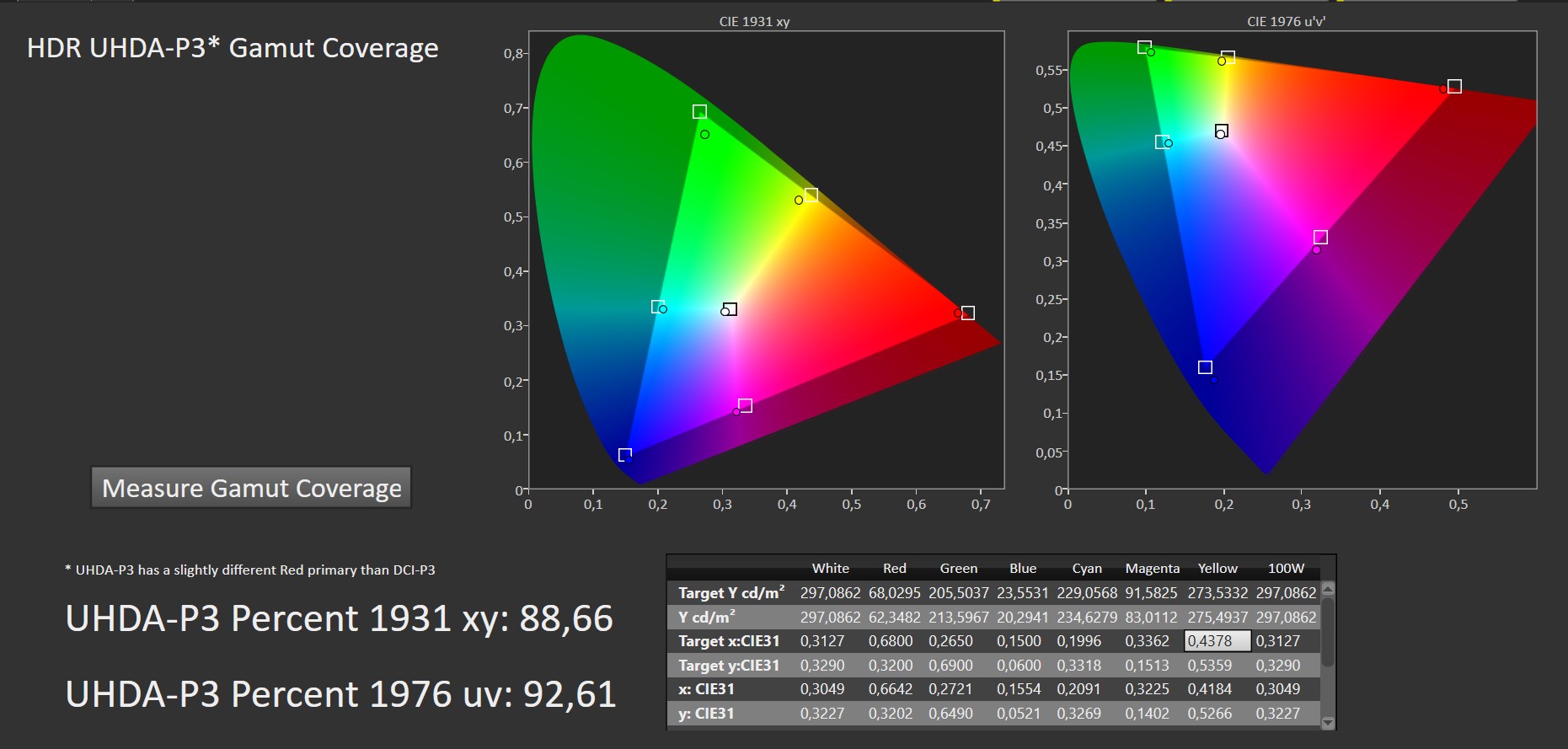The image size is (1568, 749).
Task: Click the table's vertical scrollbar thumb
Action: [x=1328, y=632]
